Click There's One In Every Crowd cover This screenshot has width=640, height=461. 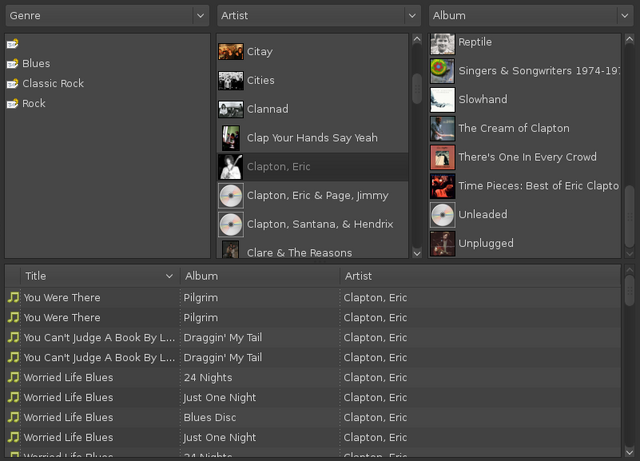tap(442, 157)
